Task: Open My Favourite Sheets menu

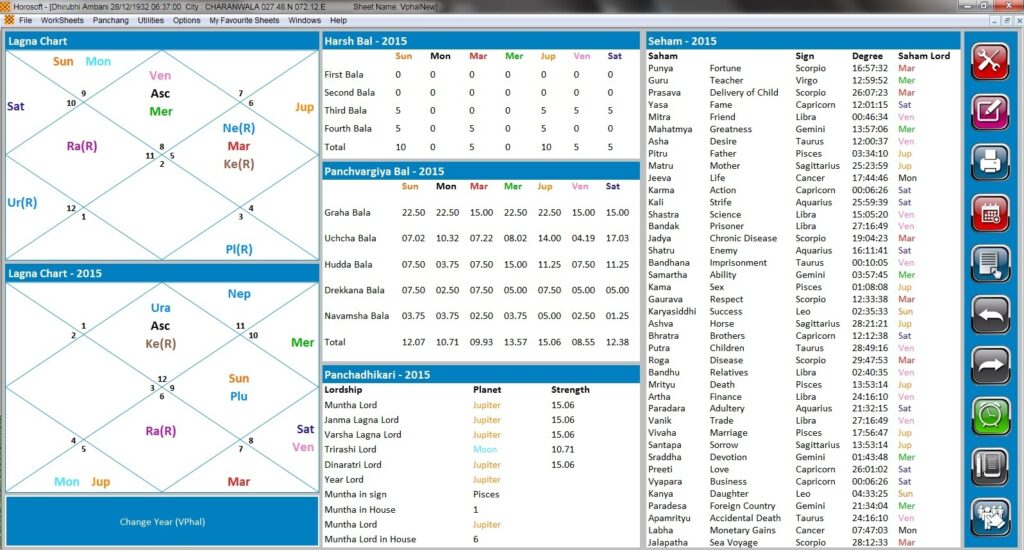Action: coord(244,20)
